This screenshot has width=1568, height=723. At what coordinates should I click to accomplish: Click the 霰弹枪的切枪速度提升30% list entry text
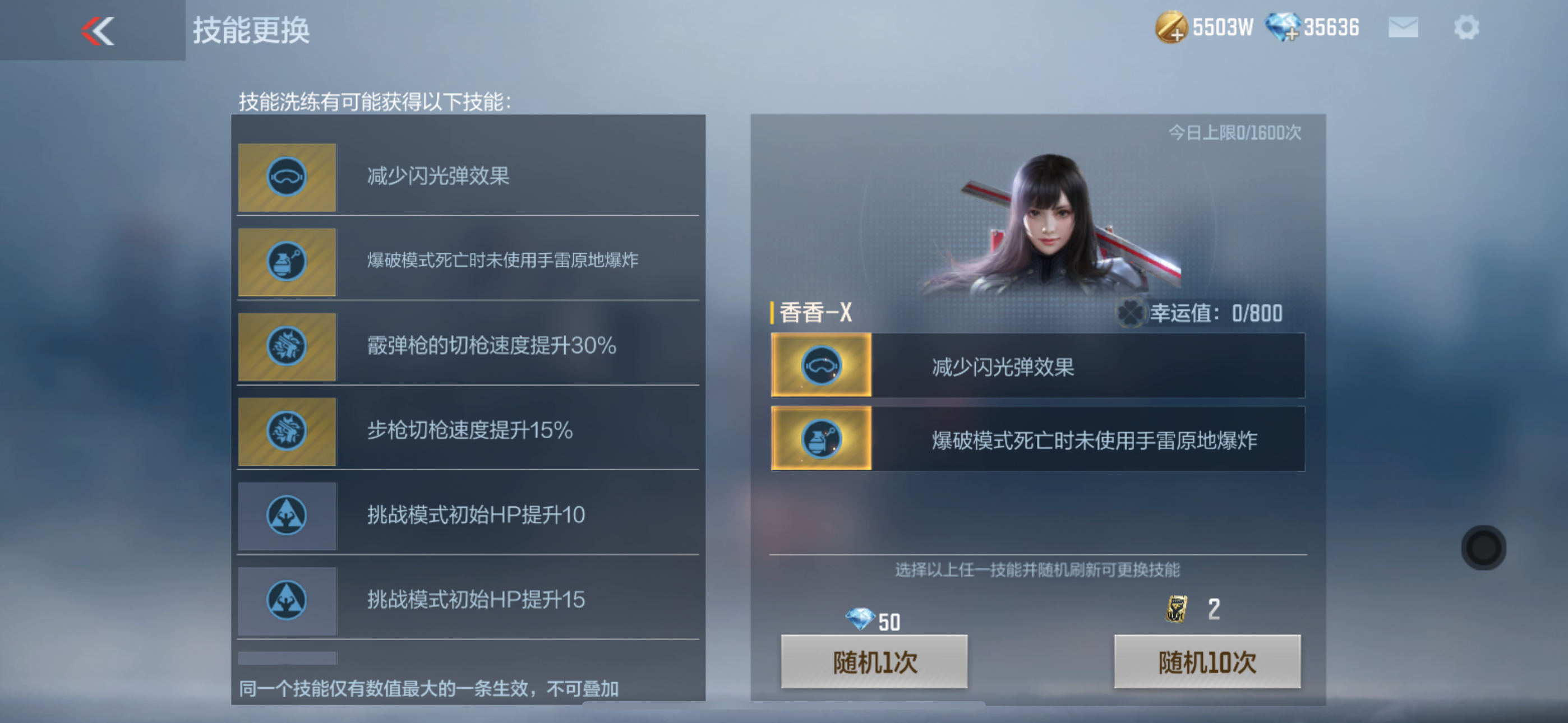(492, 346)
